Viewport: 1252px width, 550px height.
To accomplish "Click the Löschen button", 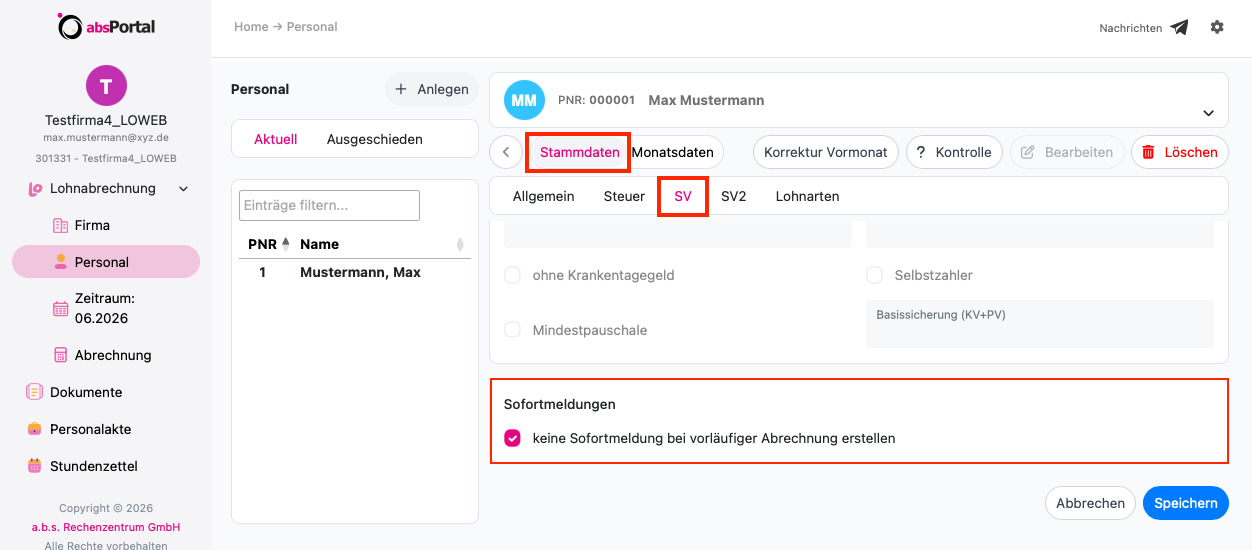I will (x=1180, y=152).
